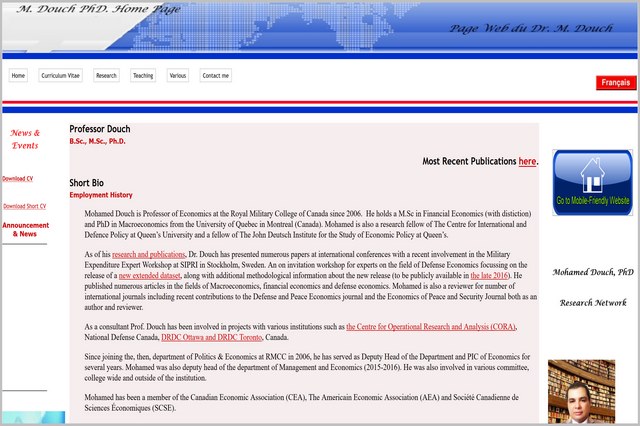Click the 'Short Bio' heading

87,183
